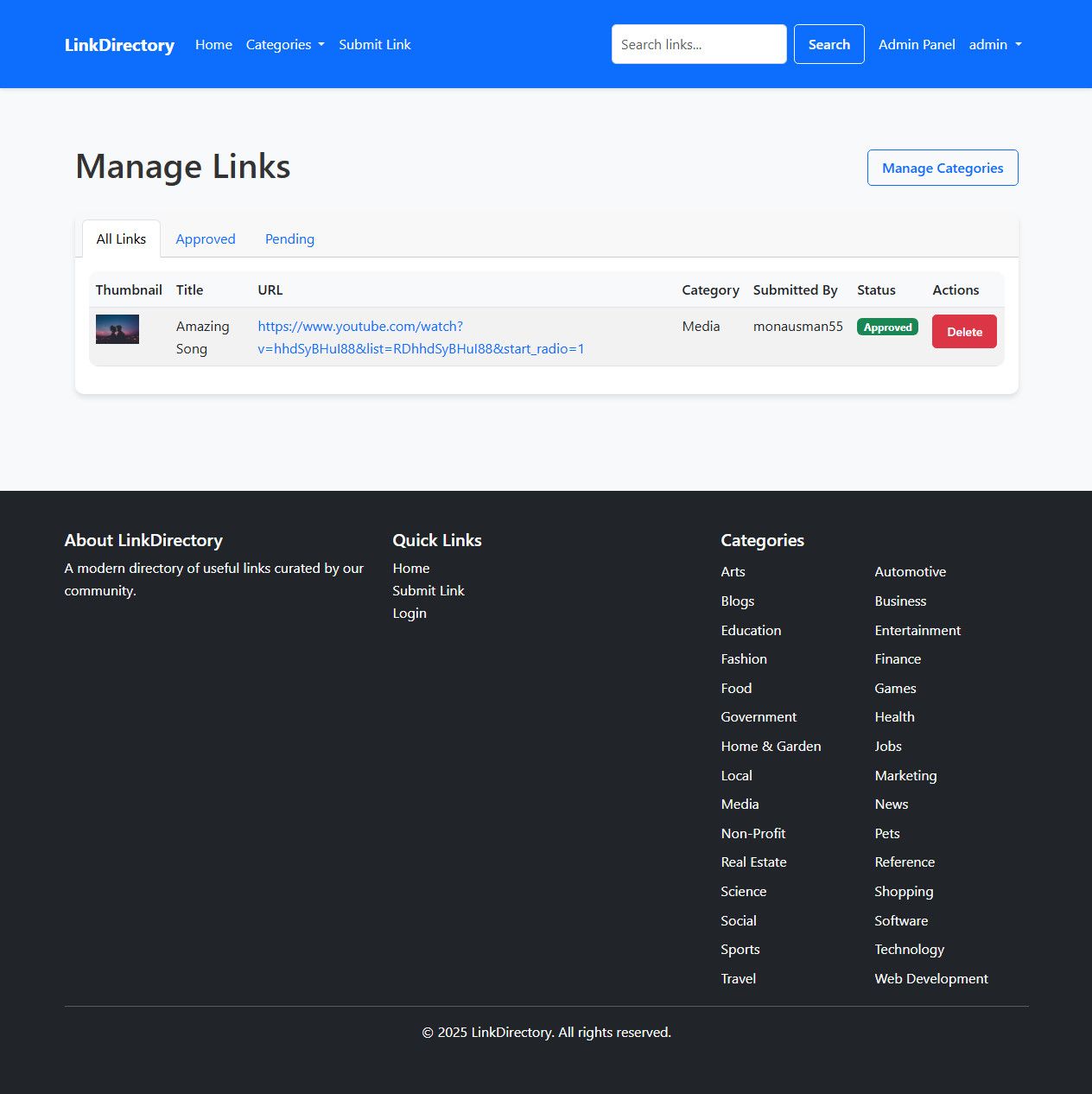1092x1094 pixels.
Task: Open the Jobs footer category
Action: click(x=888, y=747)
